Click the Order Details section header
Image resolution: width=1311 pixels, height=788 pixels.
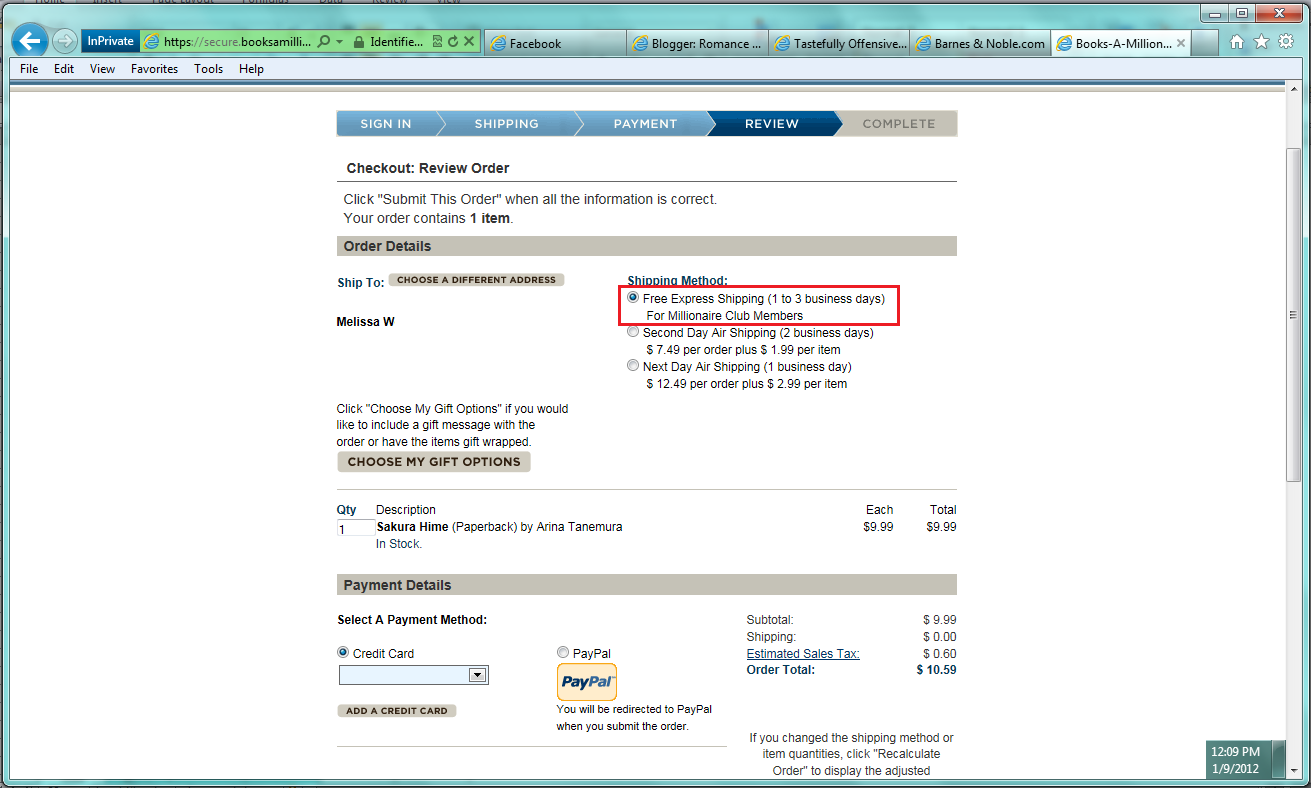(x=647, y=246)
